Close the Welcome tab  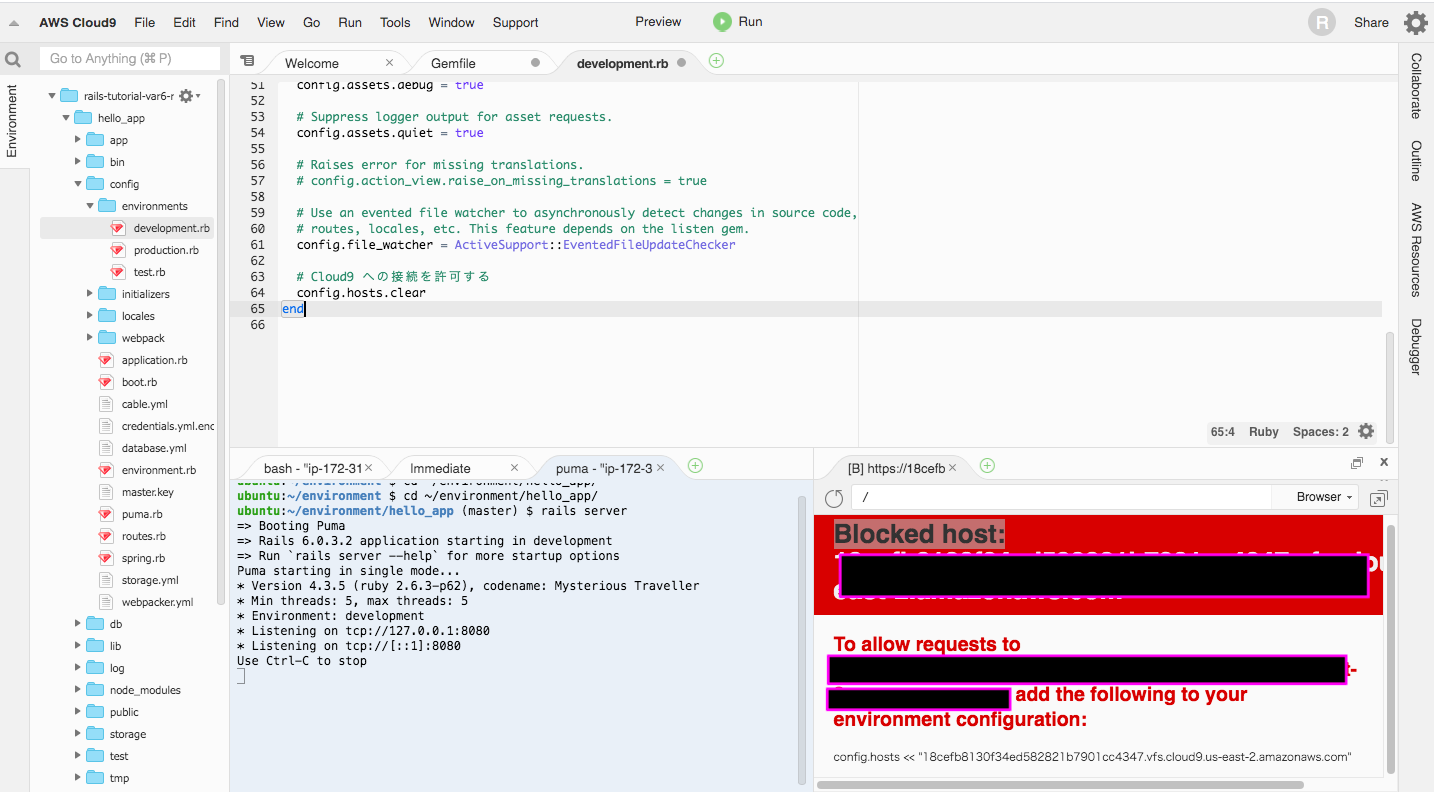[390, 63]
